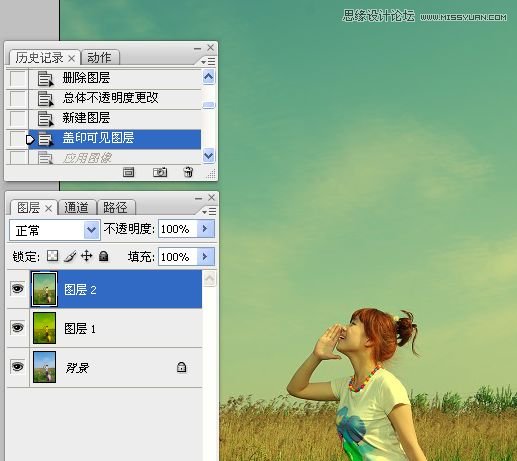Hide 图层 1 using its eye icon
This screenshot has height=461, width=517.
pos(18,328)
